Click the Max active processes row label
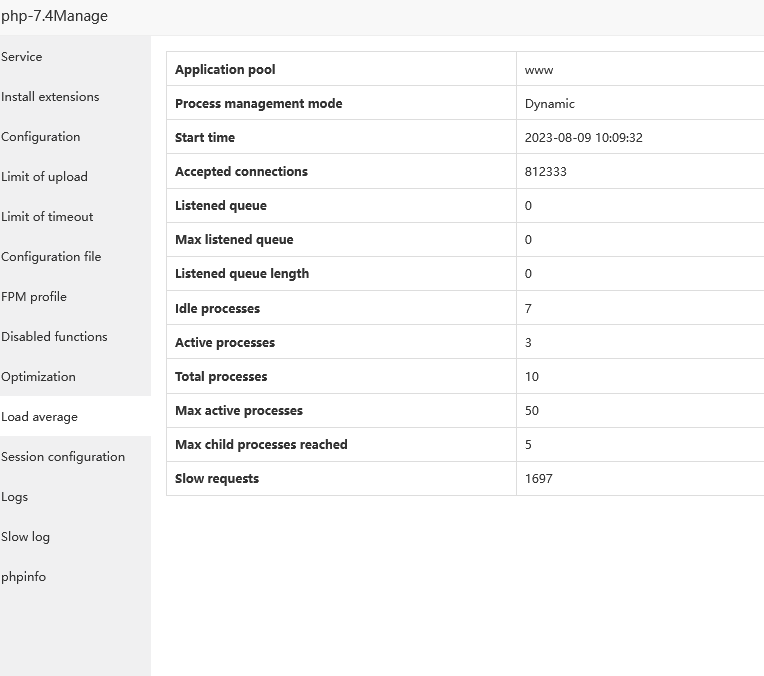The height and width of the screenshot is (676, 764). (x=239, y=411)
